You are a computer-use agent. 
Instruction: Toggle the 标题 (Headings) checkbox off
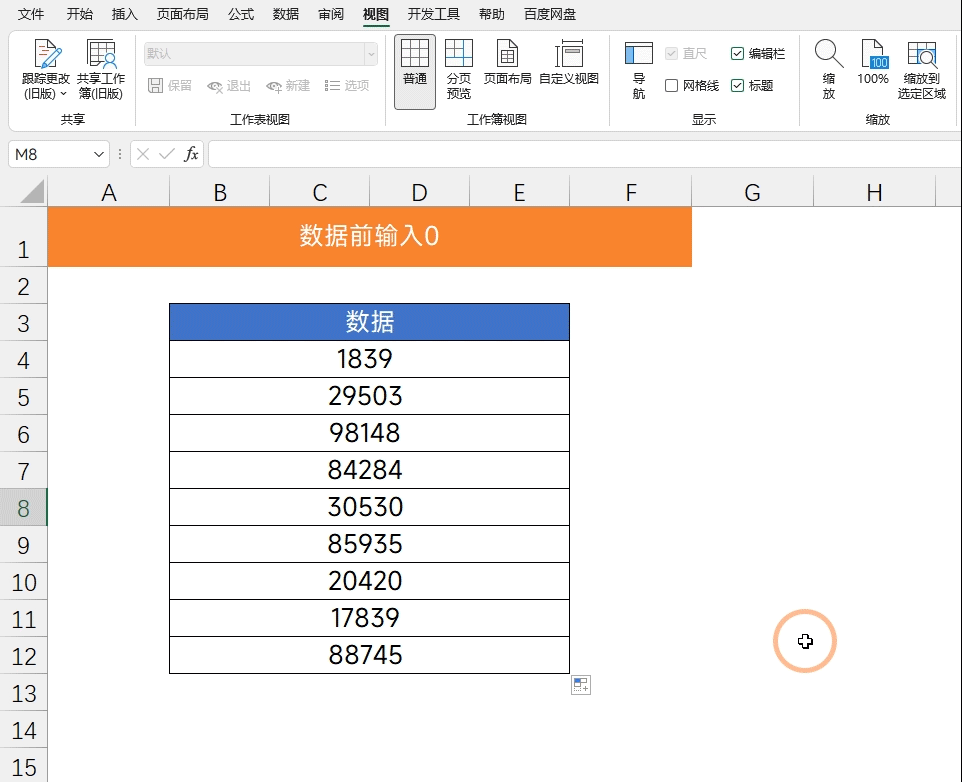point(737,85)
